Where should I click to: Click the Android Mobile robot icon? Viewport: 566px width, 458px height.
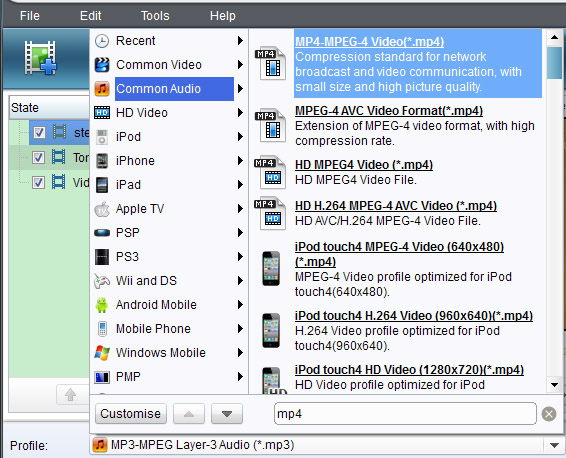click(102, 305)
